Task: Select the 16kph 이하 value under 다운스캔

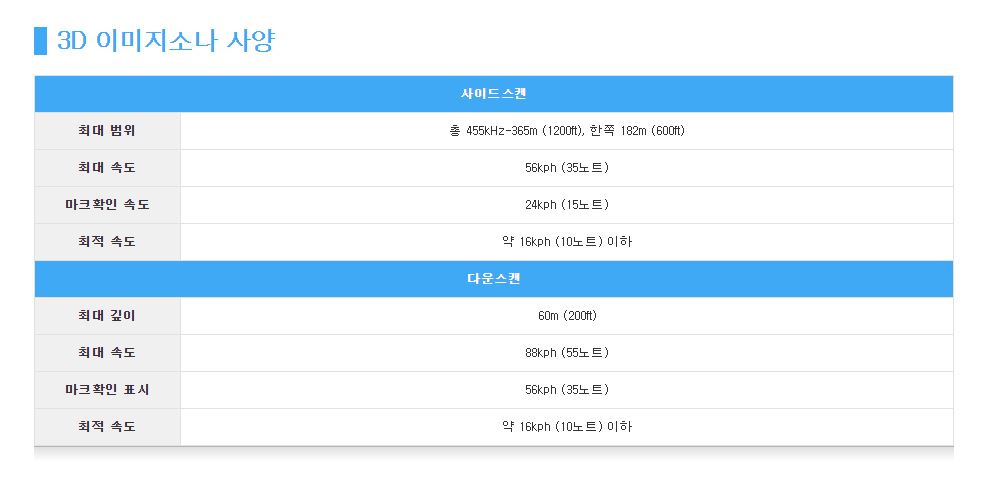Action: click(566, 427)
